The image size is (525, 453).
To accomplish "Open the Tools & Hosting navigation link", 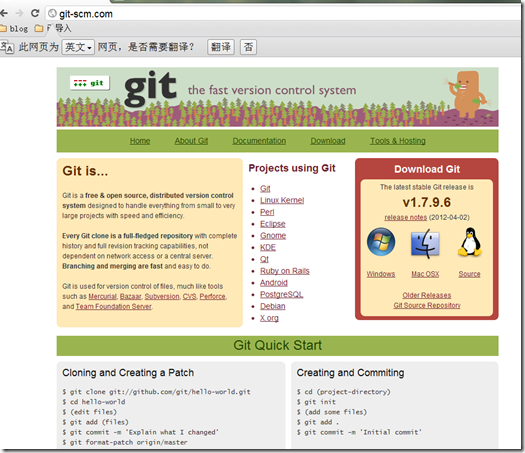I will (398, 141).
